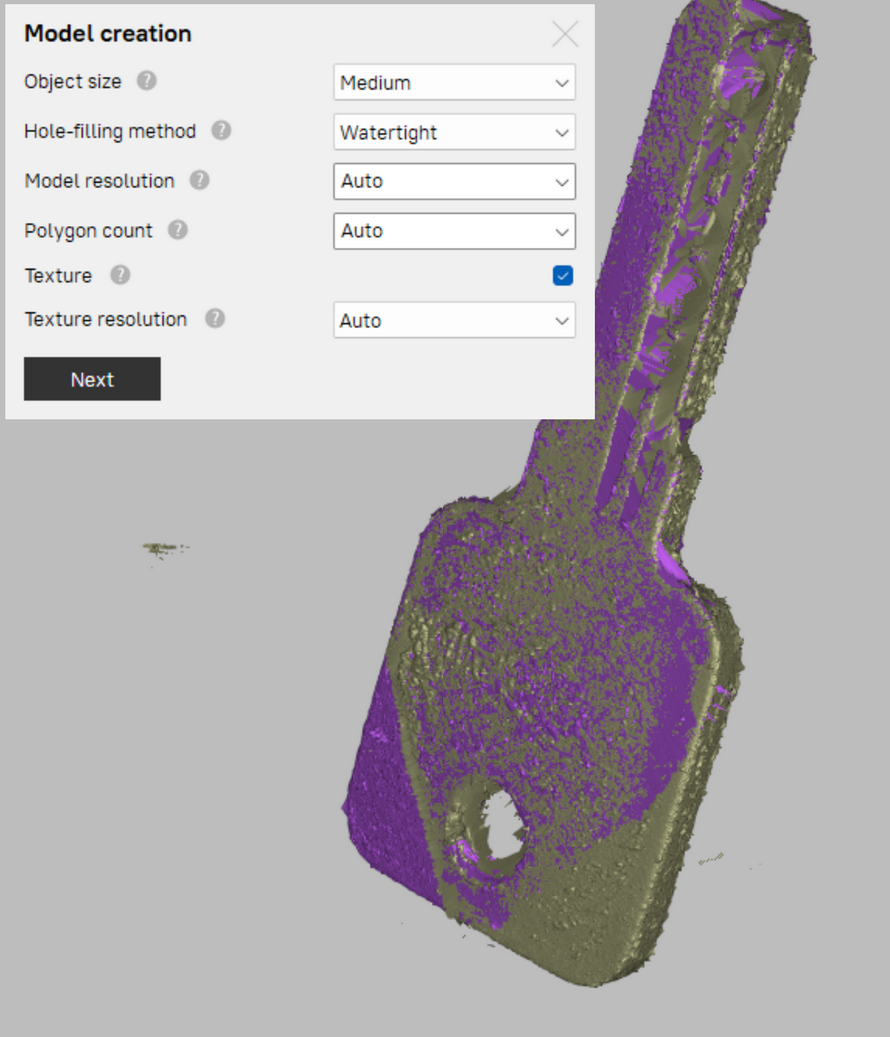Image resolution: width=890 pixels, height=1037 pixels.
Task: Click Model resolution help icon
Action: point(200,180)
